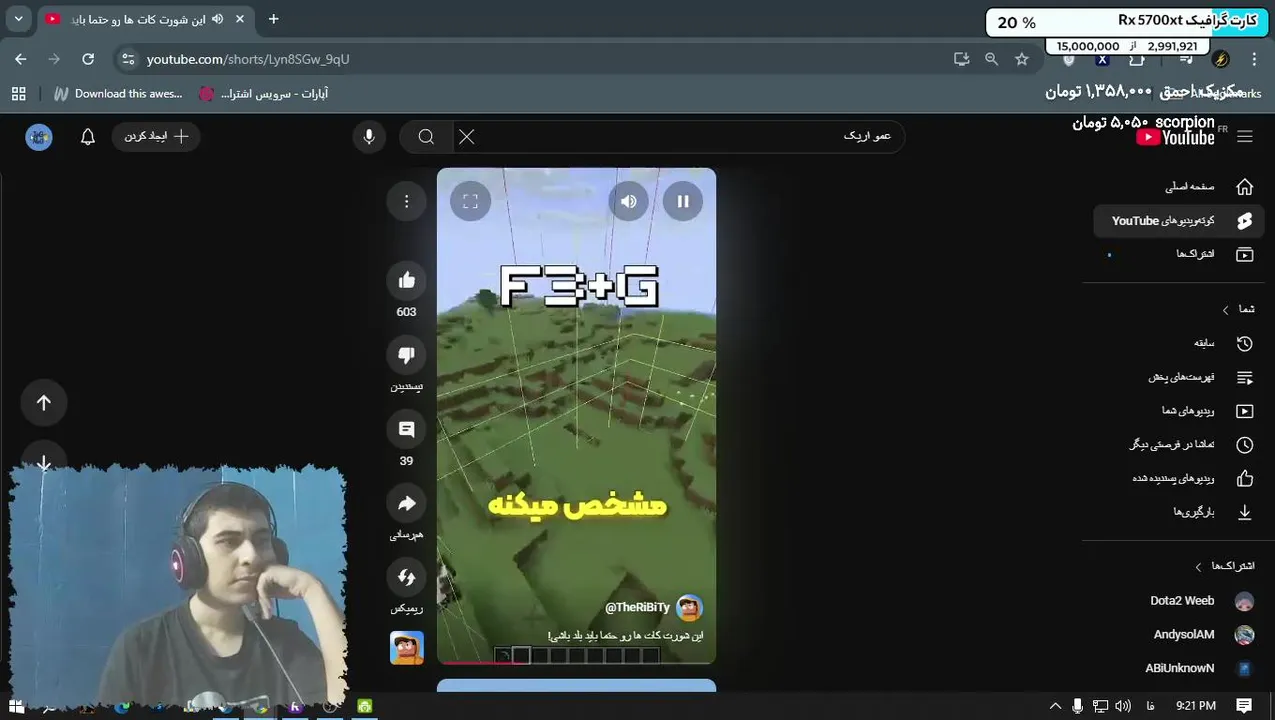This screenshot has height=720, width=1275.
Task: Go back in the browser
Action: pos(21,59)
